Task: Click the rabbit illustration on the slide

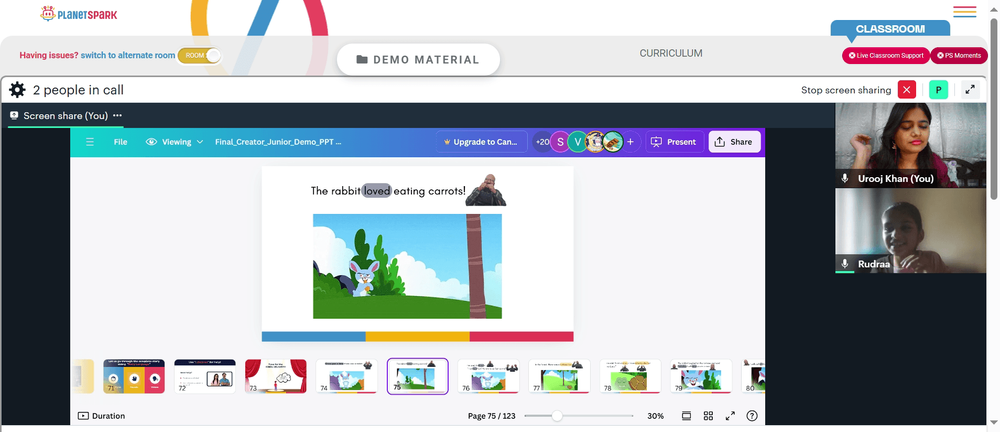Action: pyautogui.click(x=364, y=277)
